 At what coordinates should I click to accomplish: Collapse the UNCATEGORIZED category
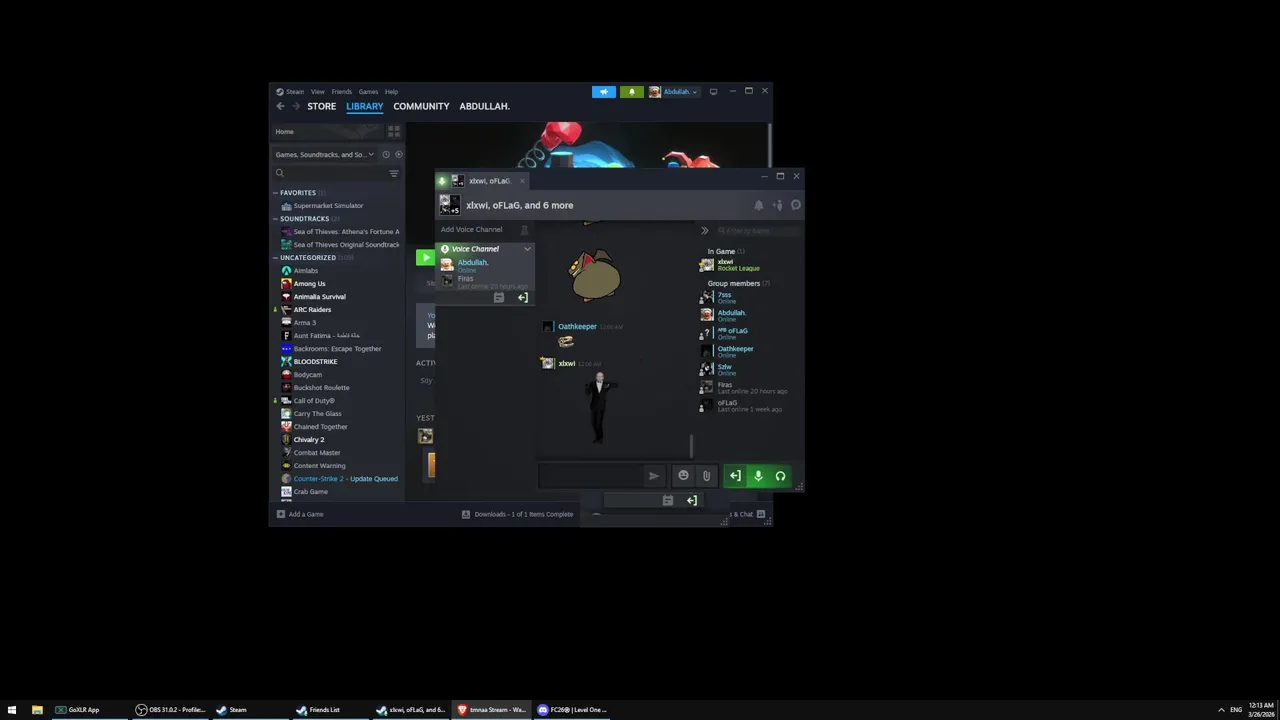[x=275, y=257]
